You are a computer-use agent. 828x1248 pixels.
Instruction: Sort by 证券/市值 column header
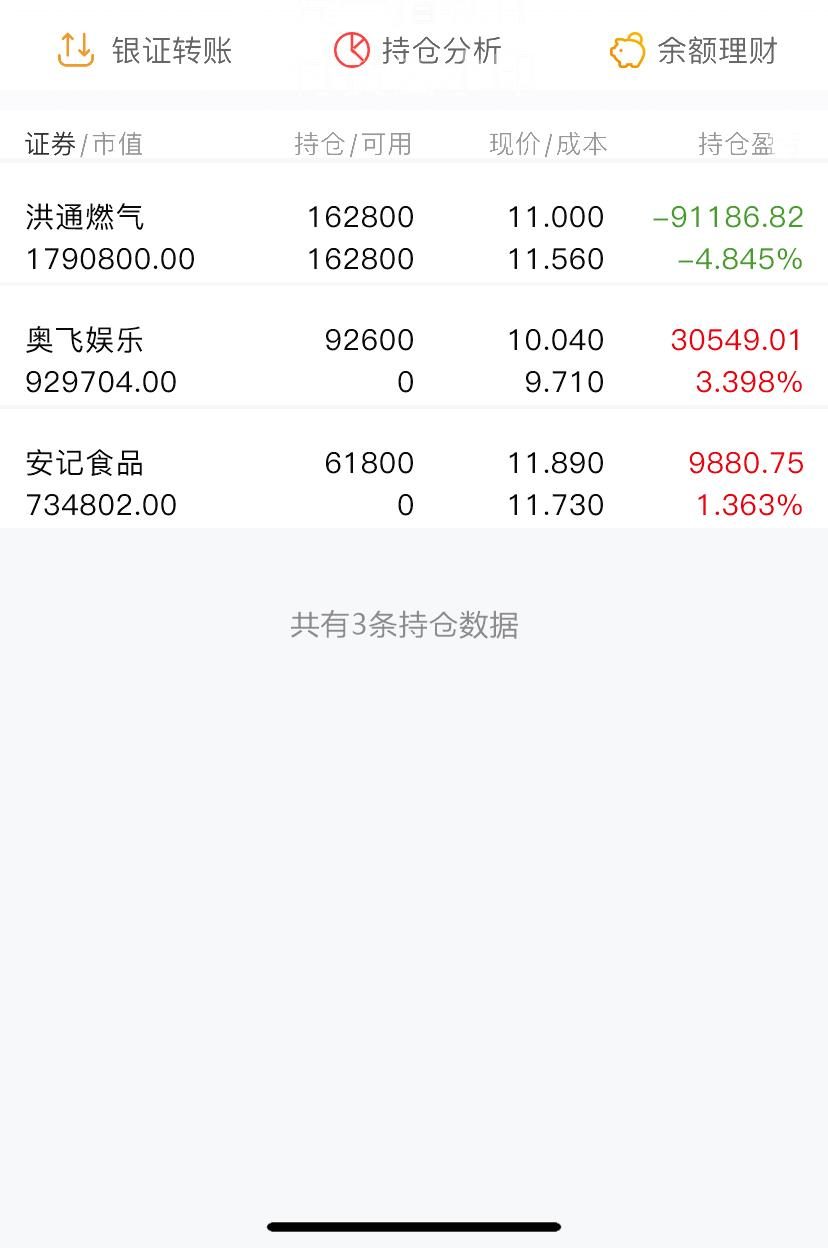(x=84, y=144)
